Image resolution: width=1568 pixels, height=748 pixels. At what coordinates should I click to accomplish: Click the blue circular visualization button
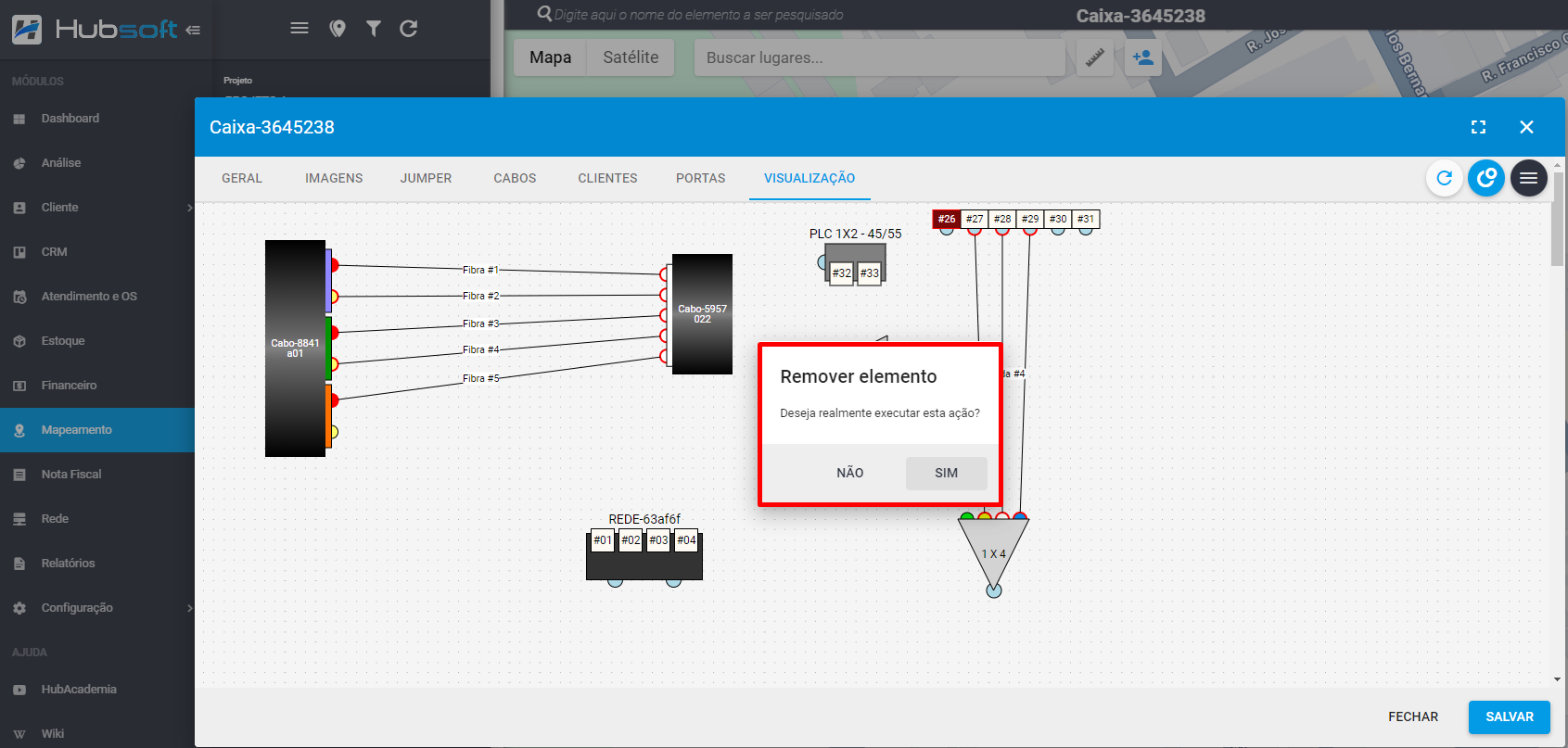(x=1486, y=178)
